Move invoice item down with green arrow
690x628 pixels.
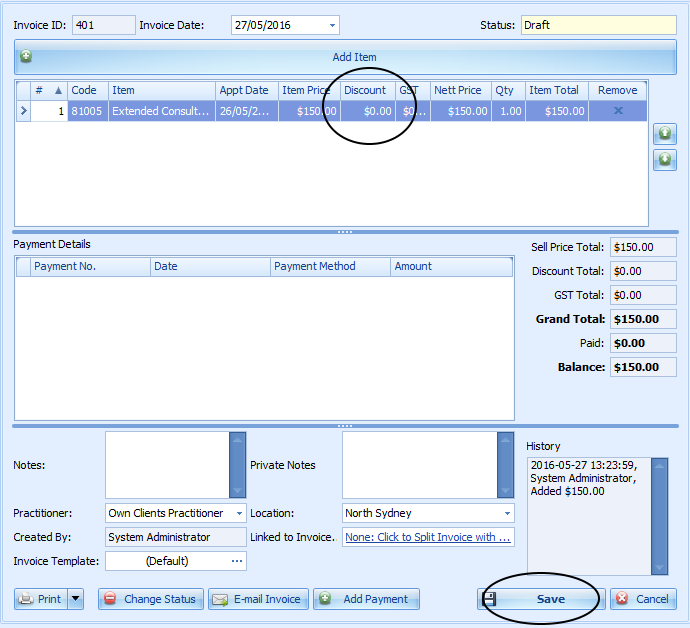(664, 159)
